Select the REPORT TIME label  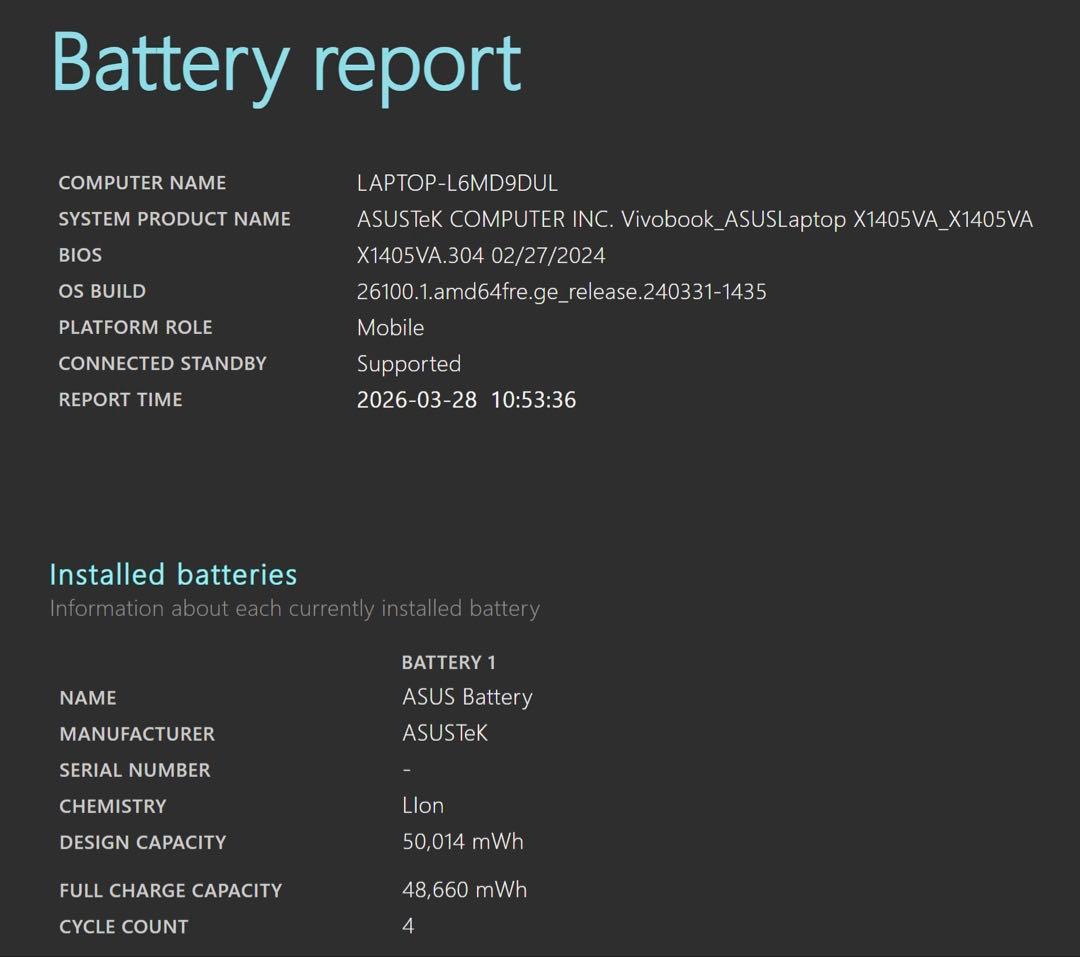point(121,399)
